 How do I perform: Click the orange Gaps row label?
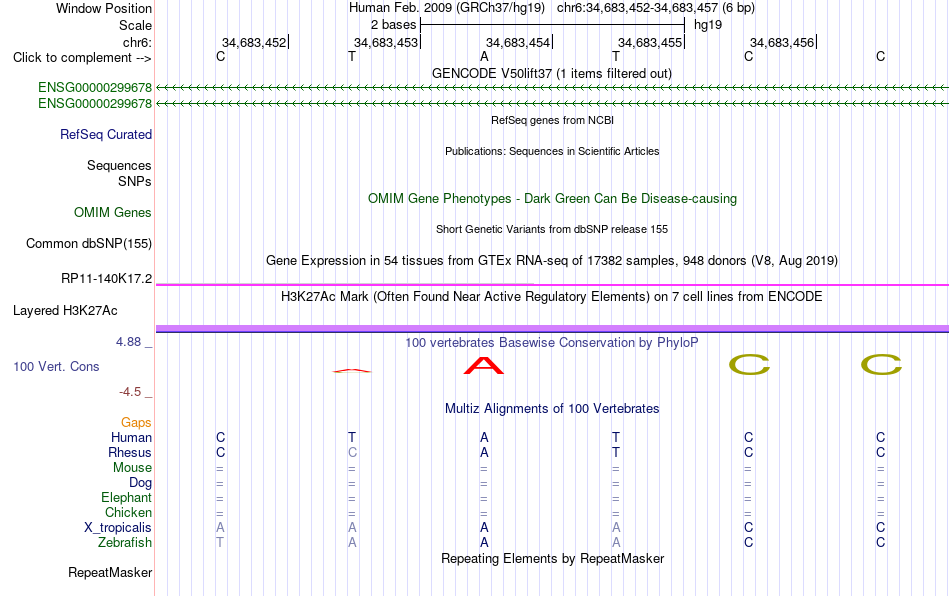coord(136,423)
